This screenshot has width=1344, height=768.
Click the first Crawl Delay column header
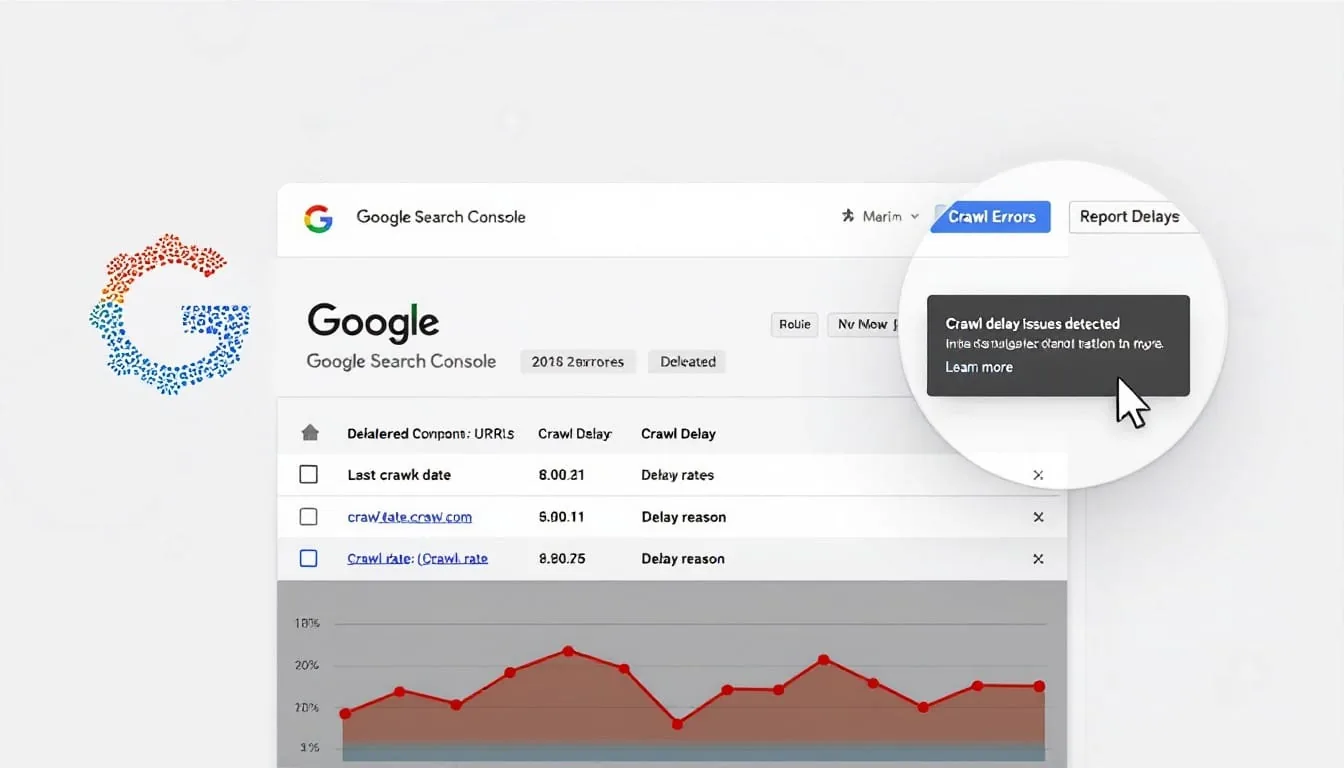click(x=575, y=434)
